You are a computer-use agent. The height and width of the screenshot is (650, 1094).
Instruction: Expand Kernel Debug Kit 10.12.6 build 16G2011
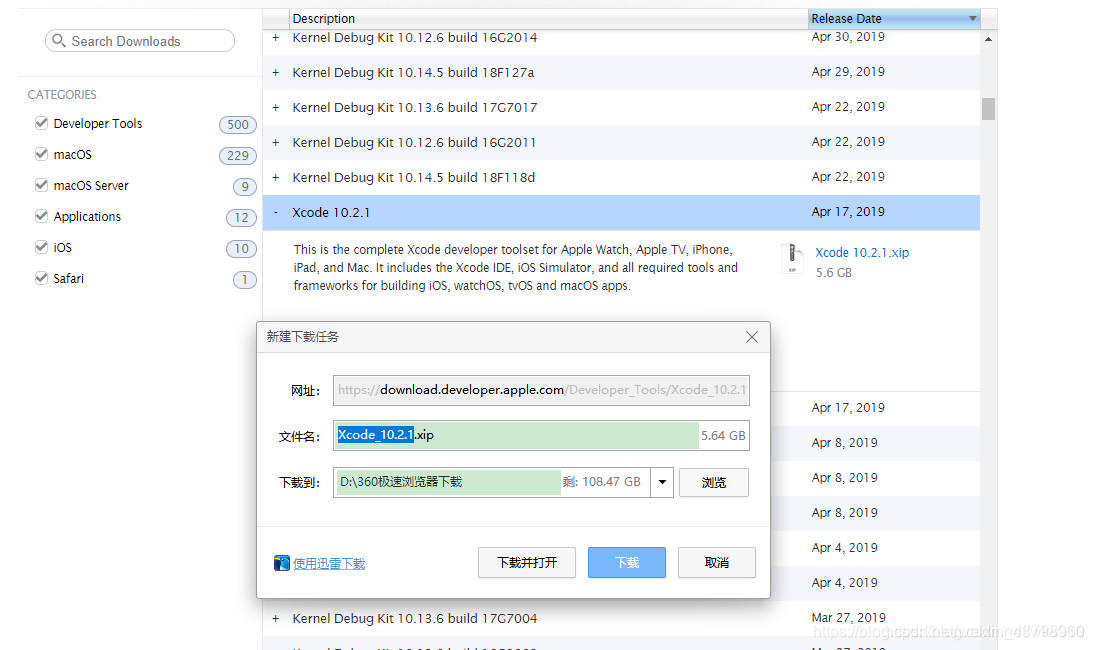tap(276, 142)
